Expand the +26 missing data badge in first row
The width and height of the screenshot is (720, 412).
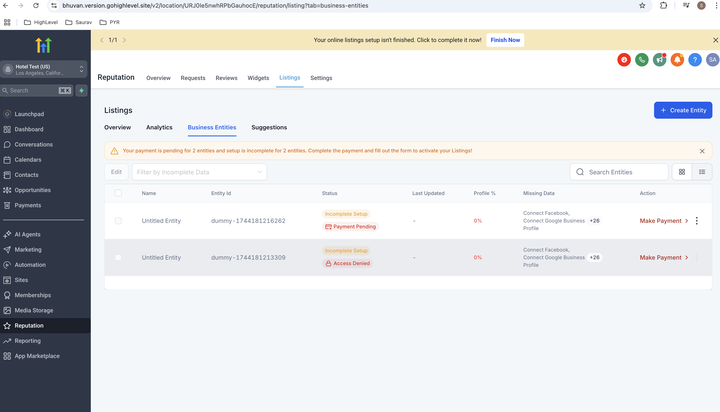(x=594, y=220)
